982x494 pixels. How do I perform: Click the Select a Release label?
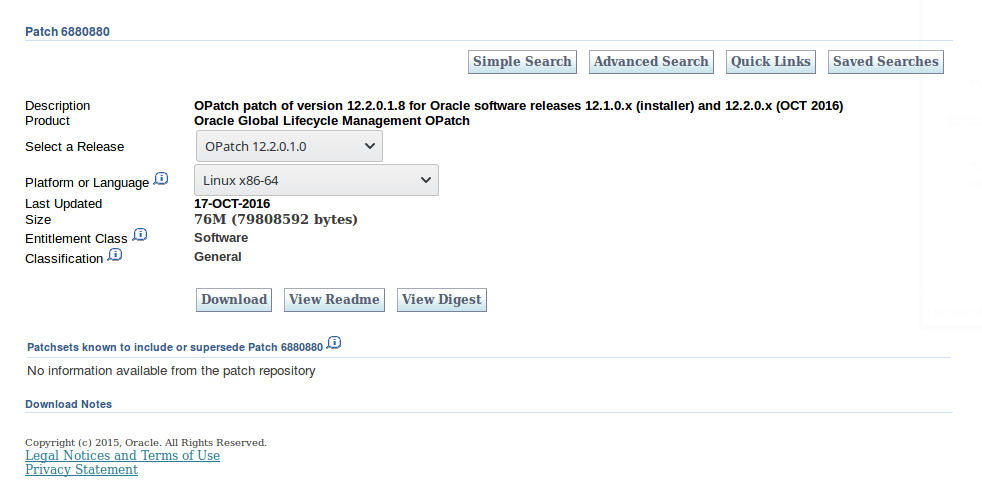point(75,147)
